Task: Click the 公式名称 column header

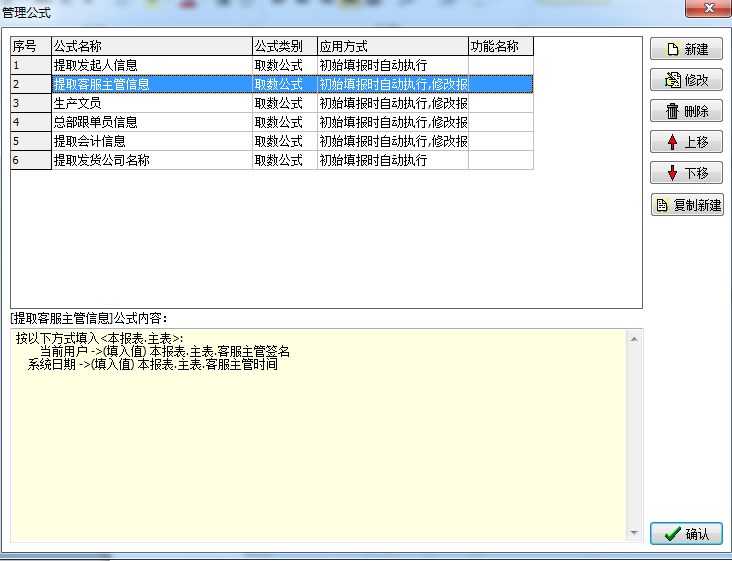Action: (152, 46)
